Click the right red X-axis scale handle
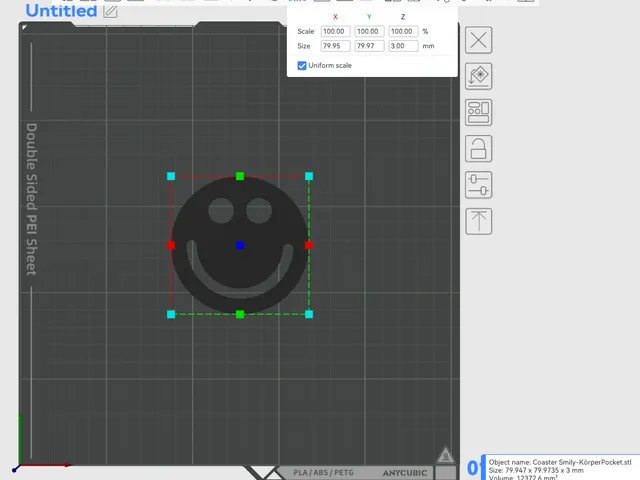Screen dimensions: 640x480 [309, 245]
